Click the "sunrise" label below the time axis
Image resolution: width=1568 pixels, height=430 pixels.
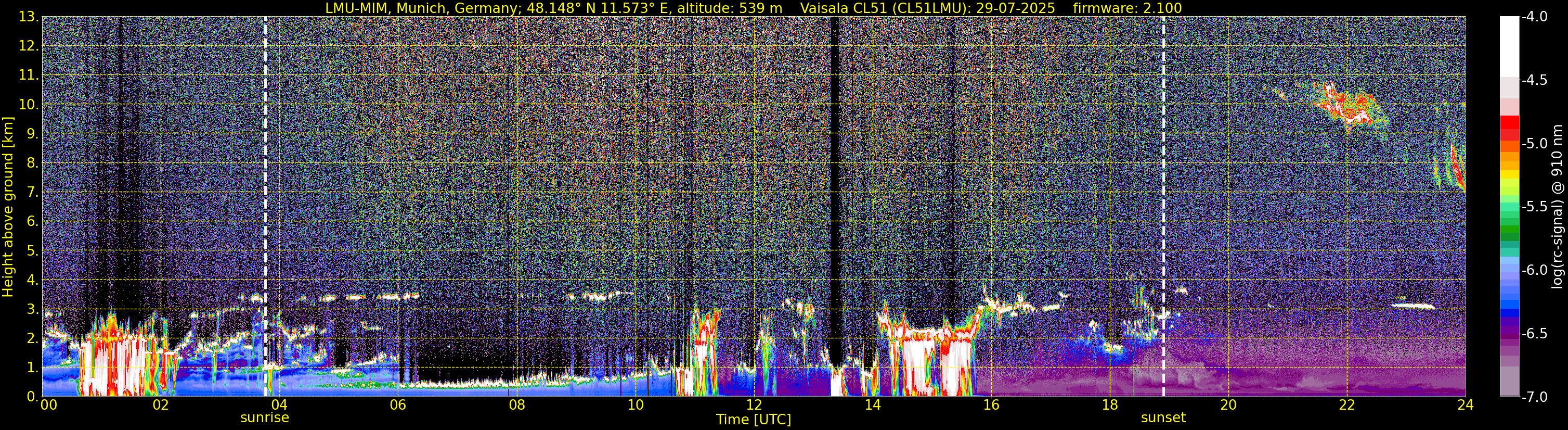(x=265, y=418)
